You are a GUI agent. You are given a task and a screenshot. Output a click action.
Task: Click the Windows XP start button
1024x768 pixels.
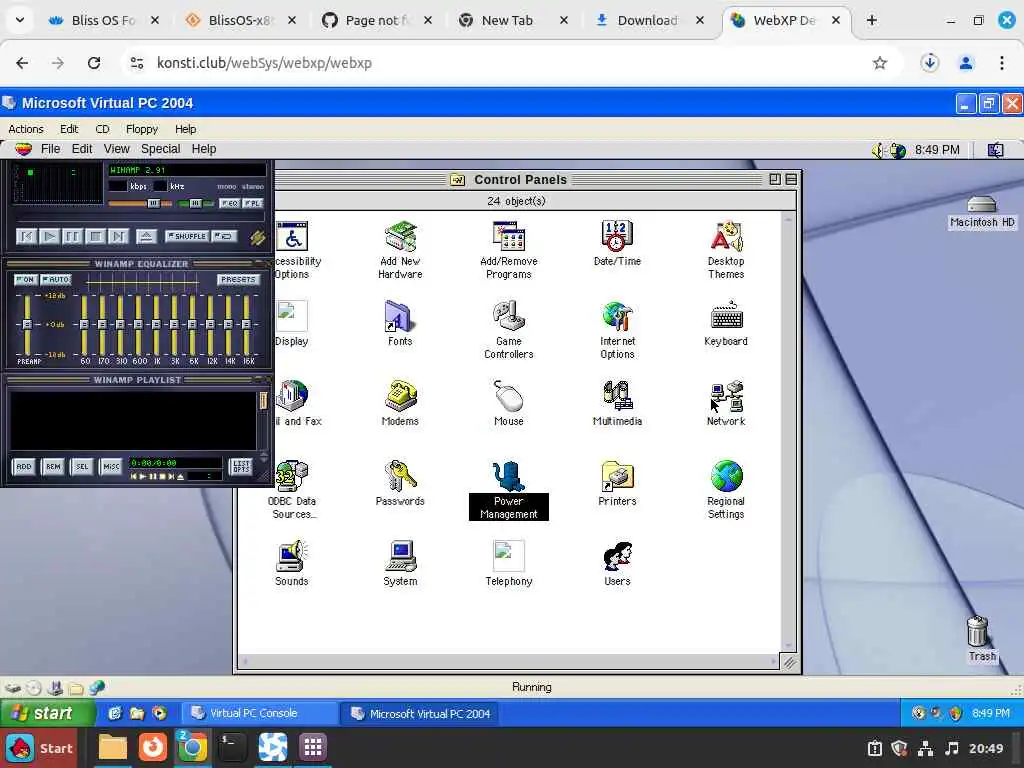48,713
